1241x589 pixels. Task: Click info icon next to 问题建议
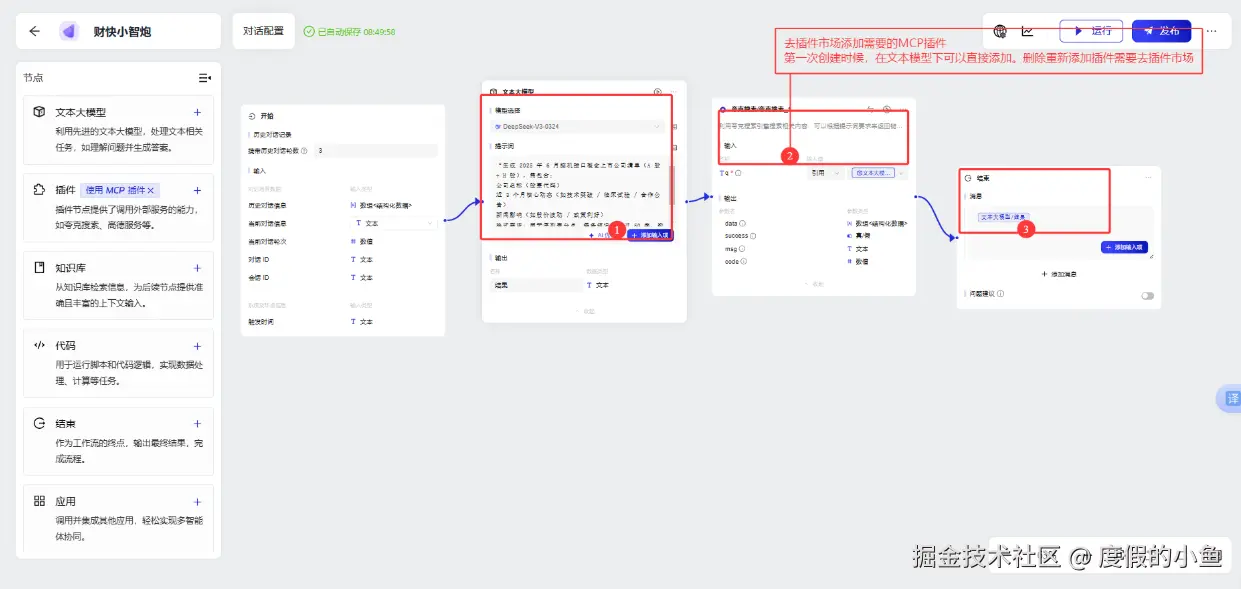[x=1000, y=294]
